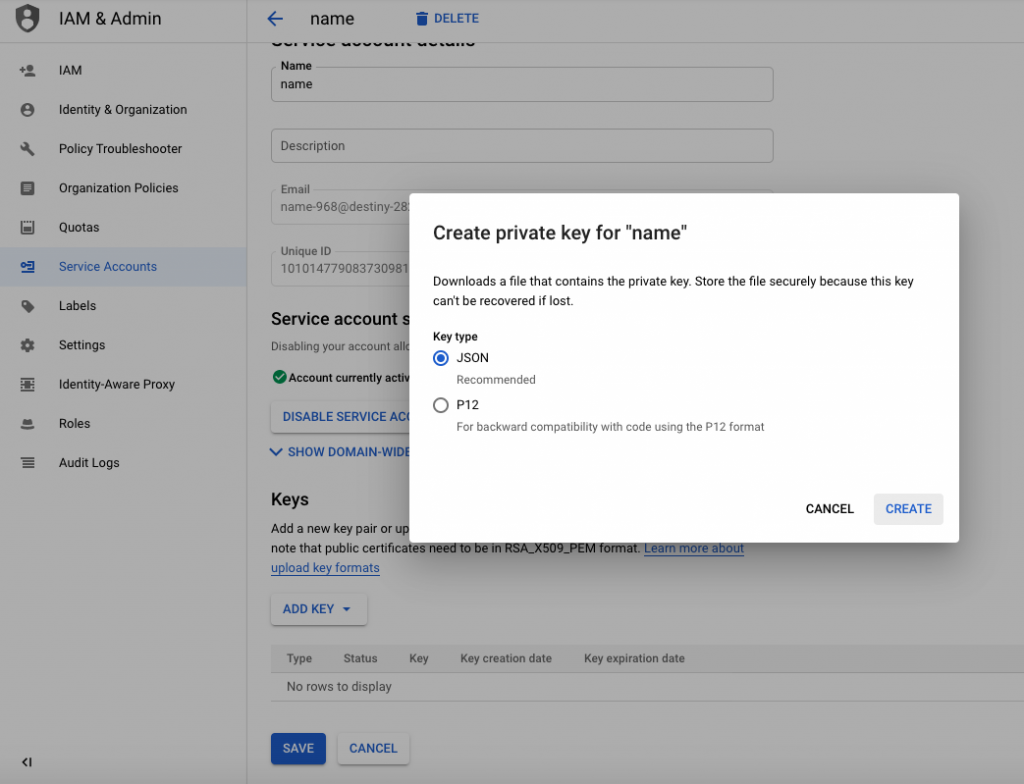
Task: Click the Policy Troubleshooter wrench icon
Action: point(27,149)
